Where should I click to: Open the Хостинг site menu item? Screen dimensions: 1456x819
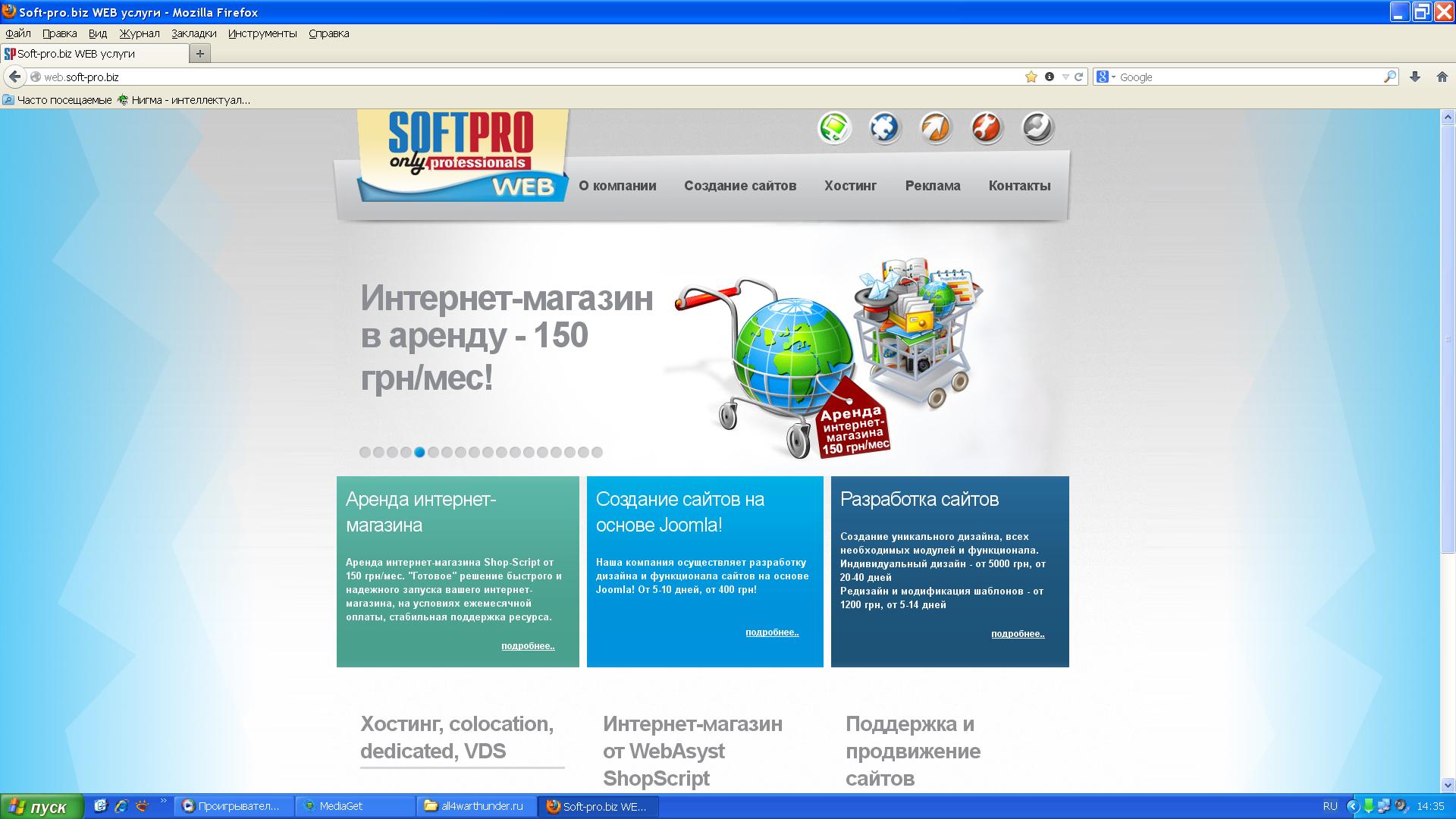[851, 186]
